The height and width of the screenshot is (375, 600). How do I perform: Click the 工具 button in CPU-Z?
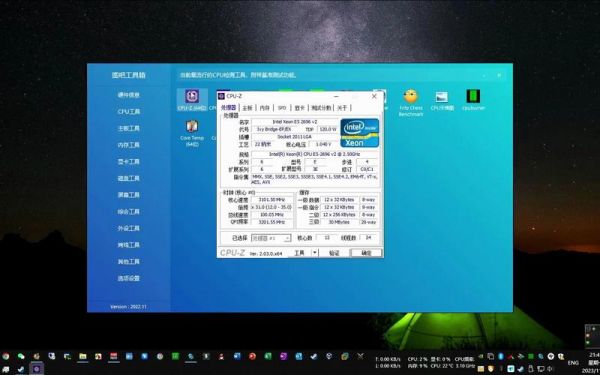299,253
